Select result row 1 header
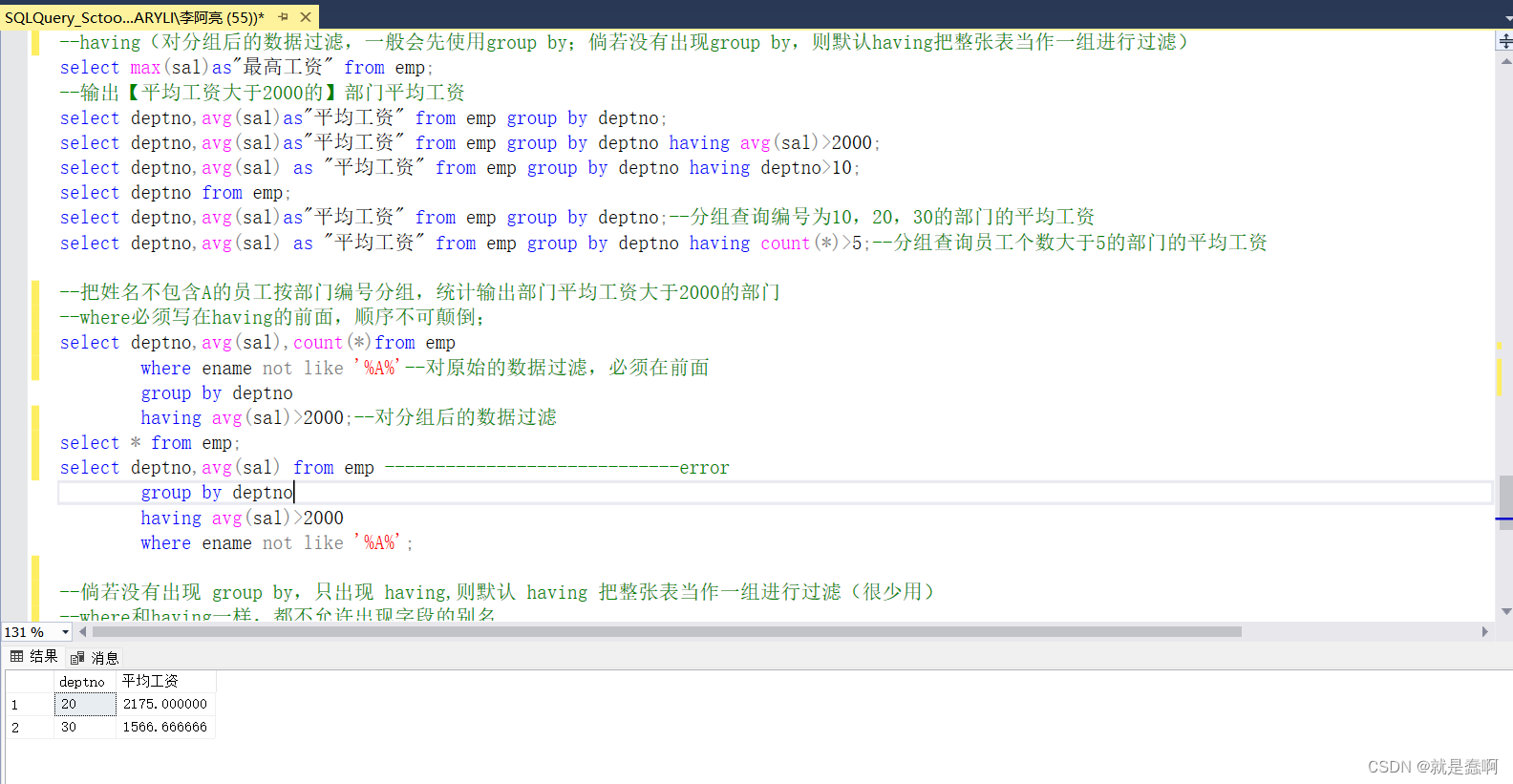 30,705
